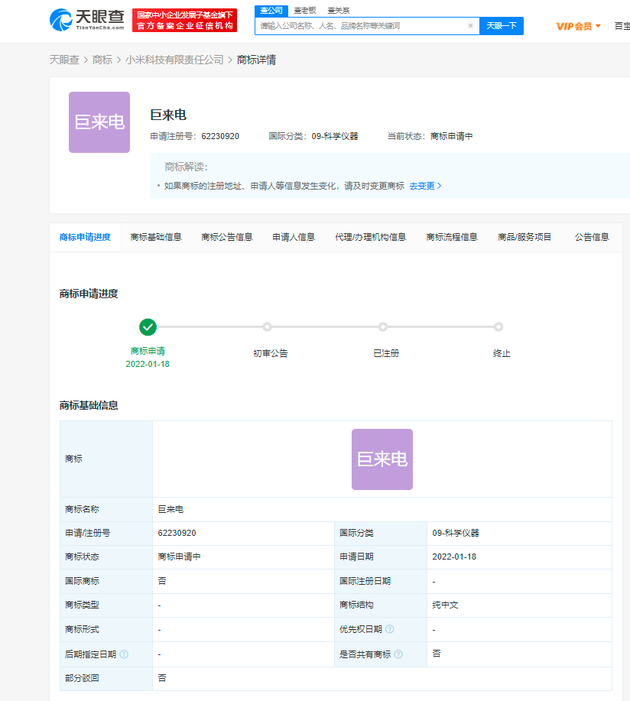Click the 纯中文 trademark structure cell
Screen dimensions: 630x701
click(519, 605)
